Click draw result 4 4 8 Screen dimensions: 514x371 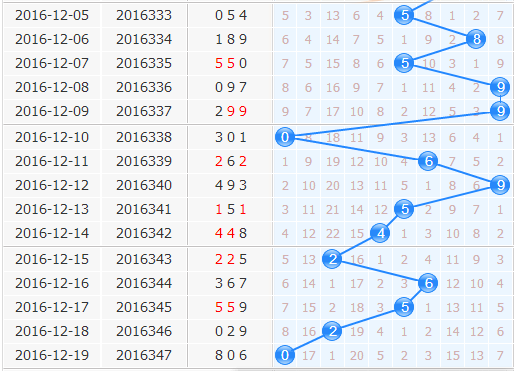tap(231, 233)
